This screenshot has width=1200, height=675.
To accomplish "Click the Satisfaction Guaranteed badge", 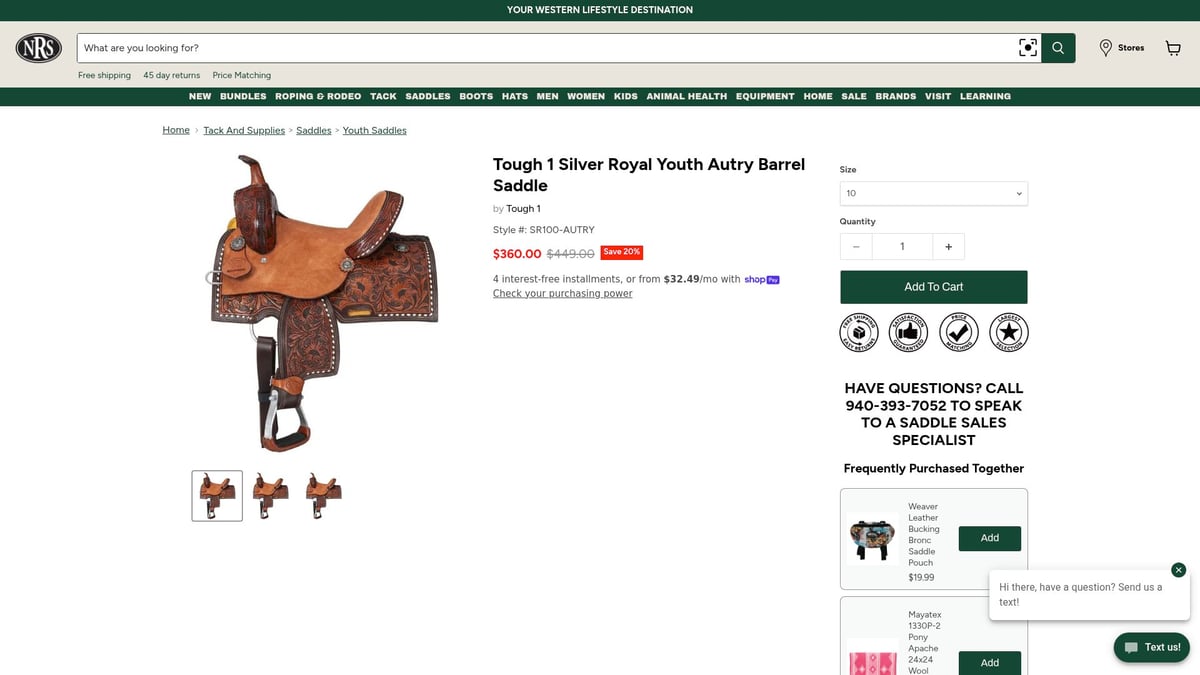I will (x=909, y=332).
